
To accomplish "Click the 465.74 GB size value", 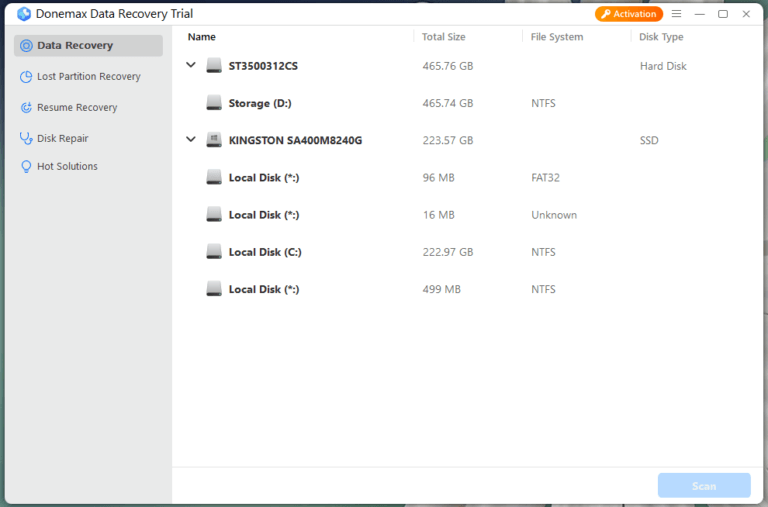I will point(448,103).
